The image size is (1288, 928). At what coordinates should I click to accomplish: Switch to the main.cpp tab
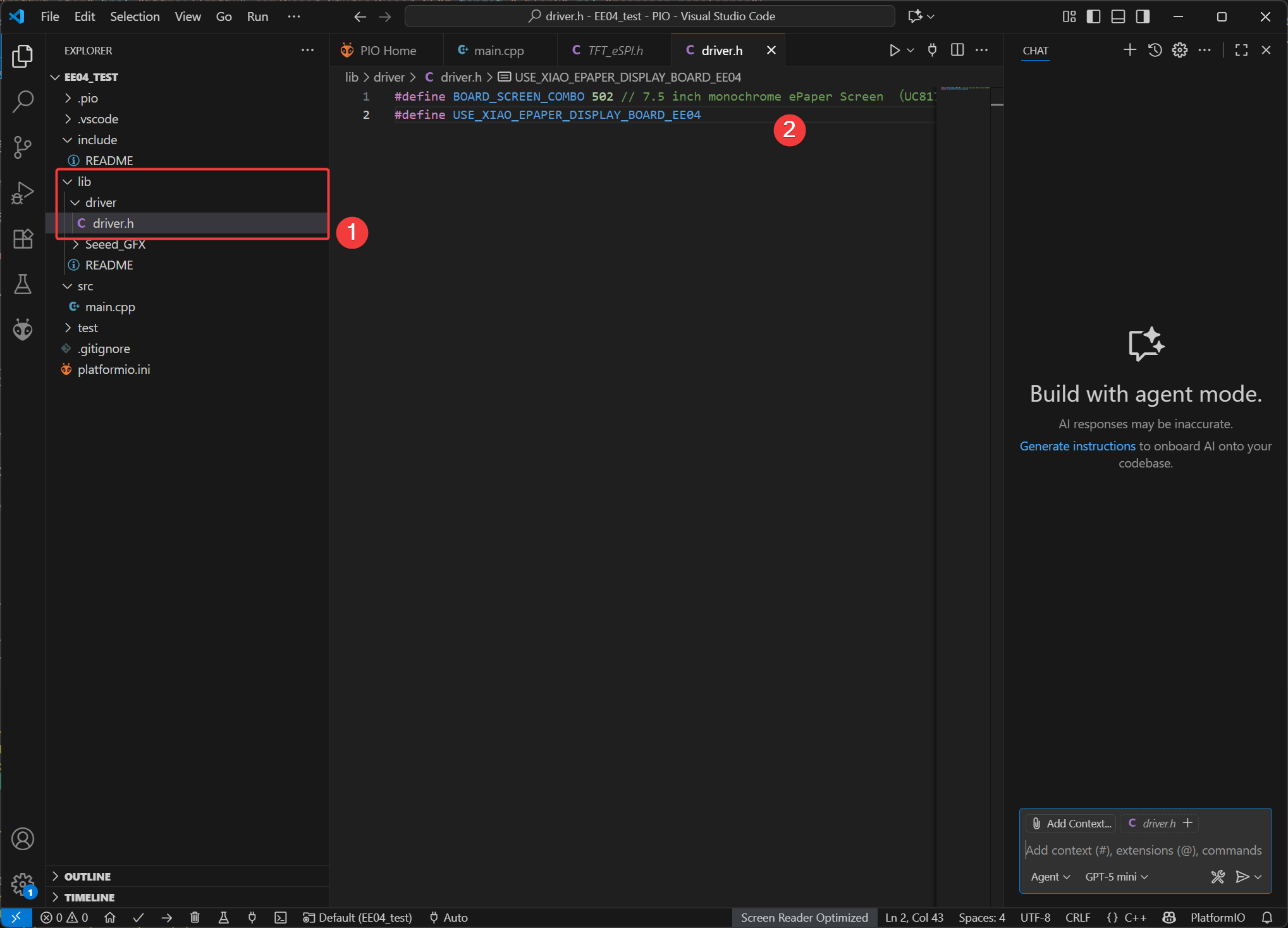click(498, 51)
